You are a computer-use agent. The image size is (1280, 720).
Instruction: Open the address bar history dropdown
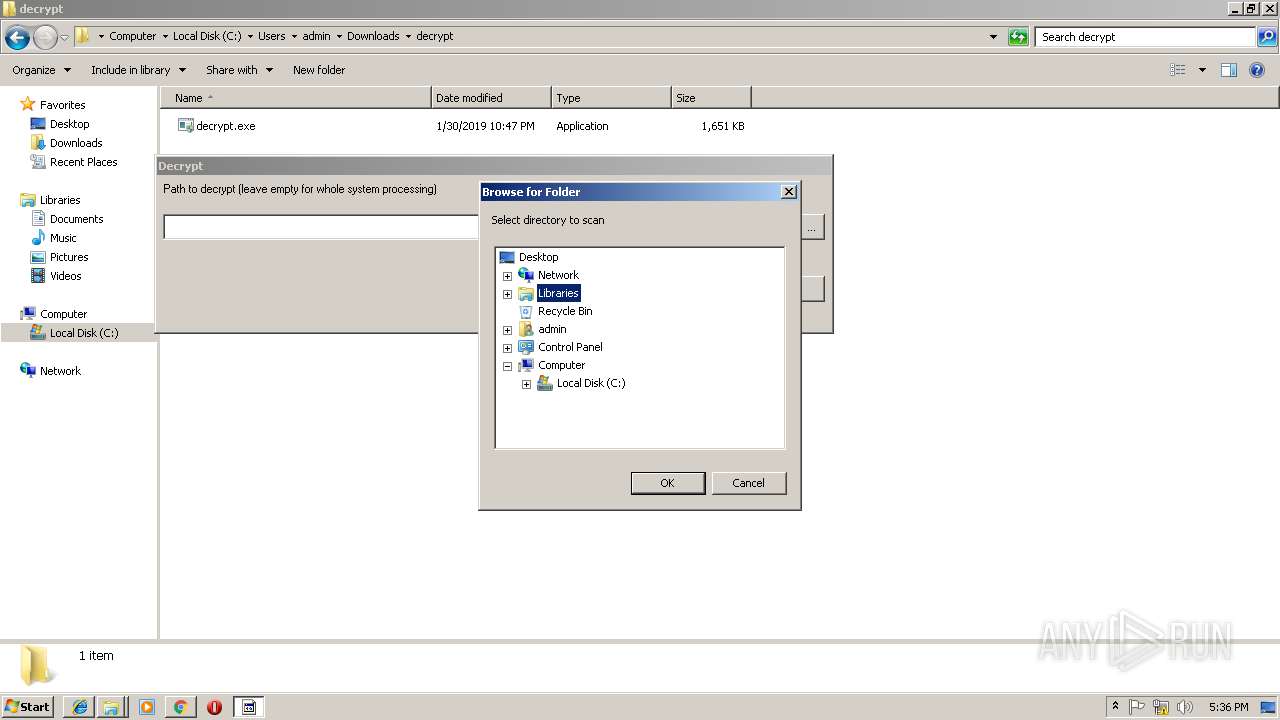click(993, 37)
